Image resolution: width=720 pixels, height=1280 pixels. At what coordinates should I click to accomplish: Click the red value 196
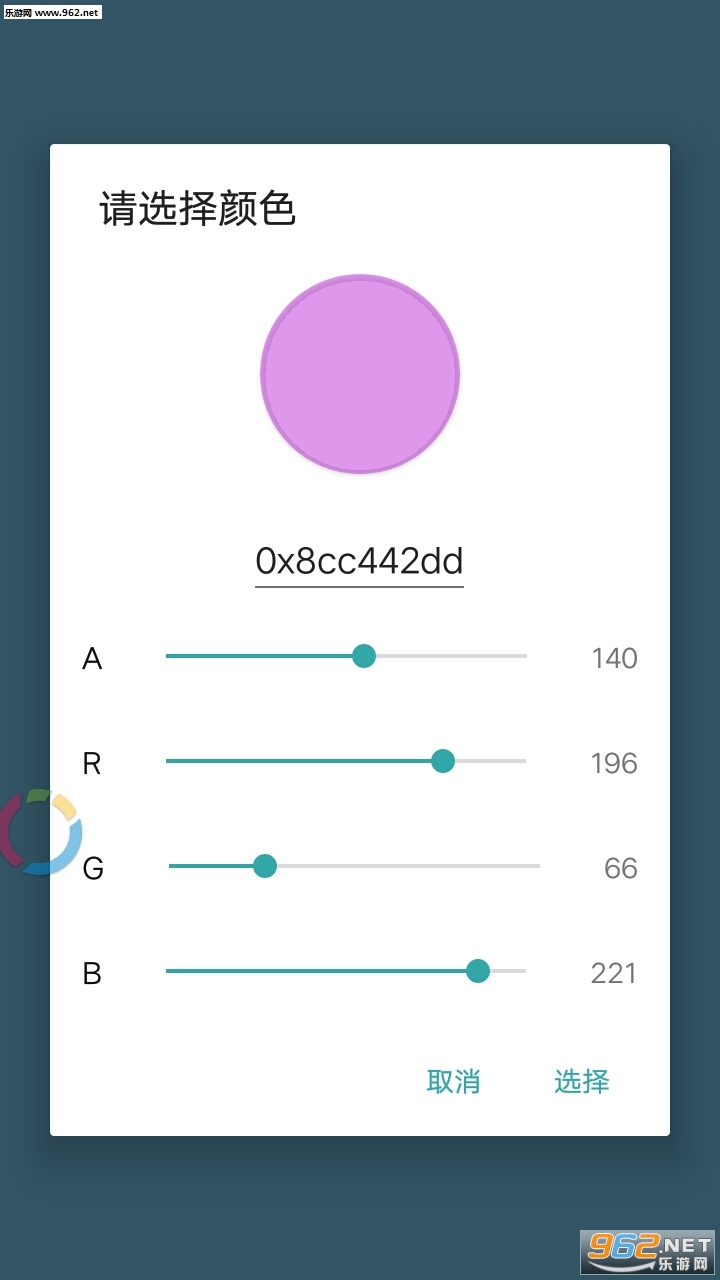[x=614, y=763]
